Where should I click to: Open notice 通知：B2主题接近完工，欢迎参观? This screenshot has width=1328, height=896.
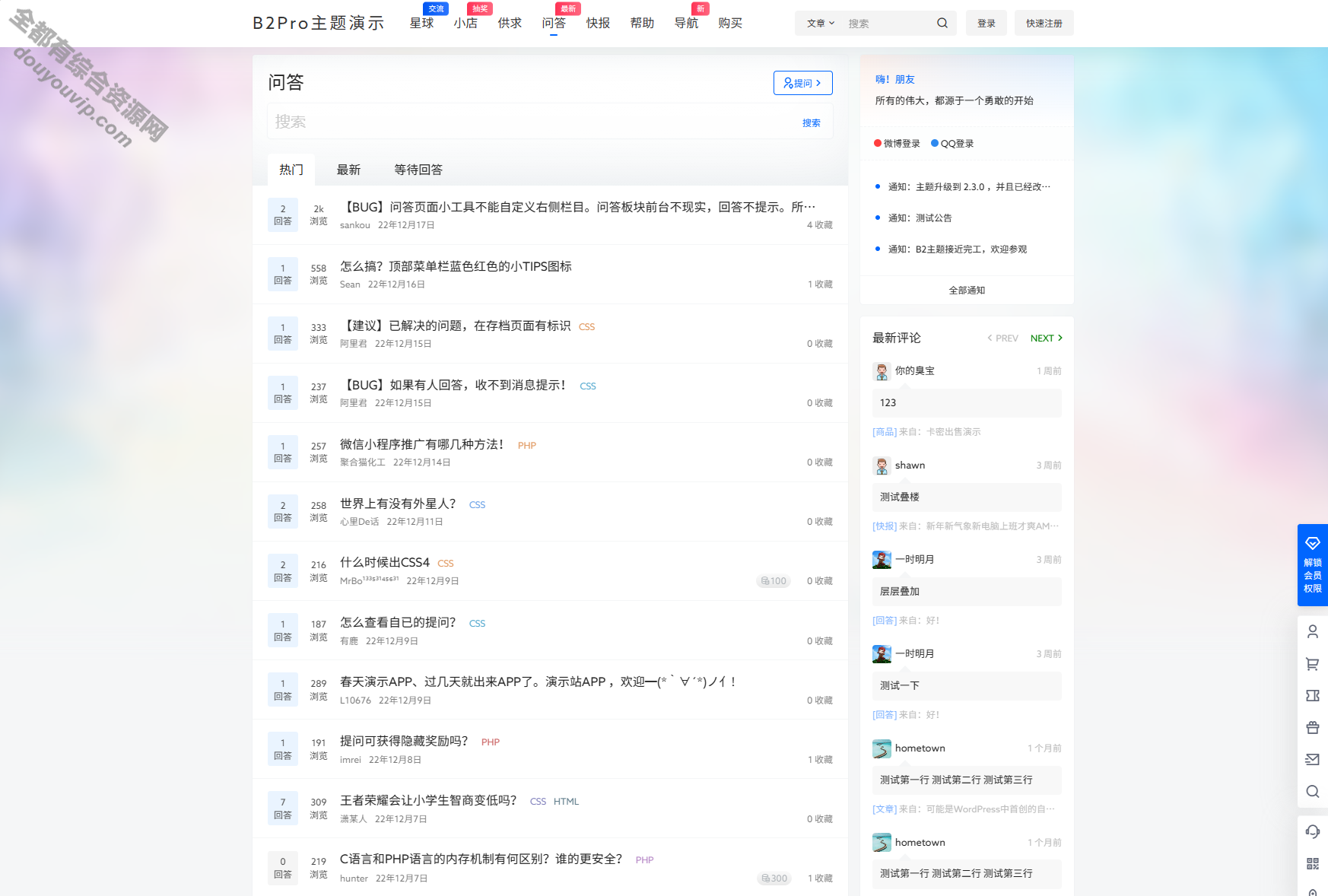[x=957, y=249]
